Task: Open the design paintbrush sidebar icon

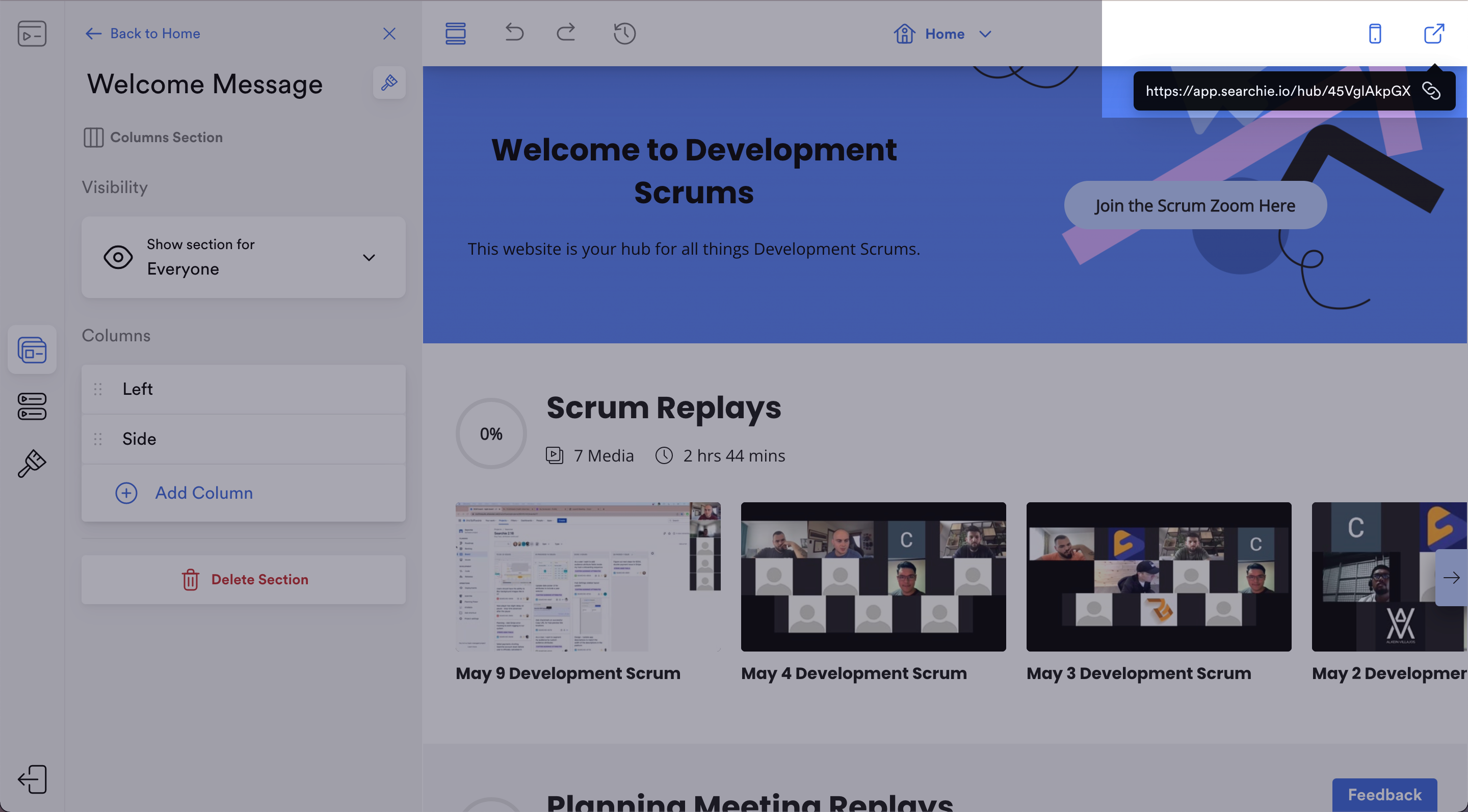Action: pyautogui.click(x=32, y=463)
